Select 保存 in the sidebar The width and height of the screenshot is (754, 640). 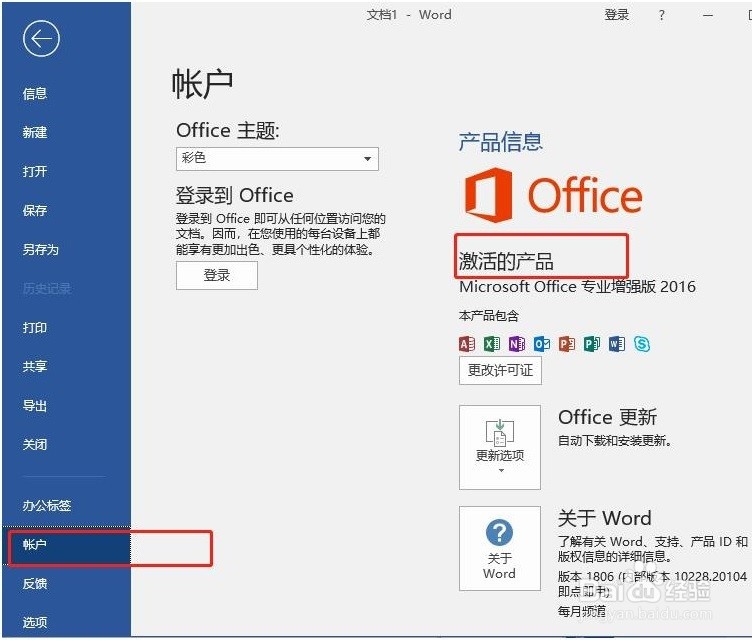35,210
